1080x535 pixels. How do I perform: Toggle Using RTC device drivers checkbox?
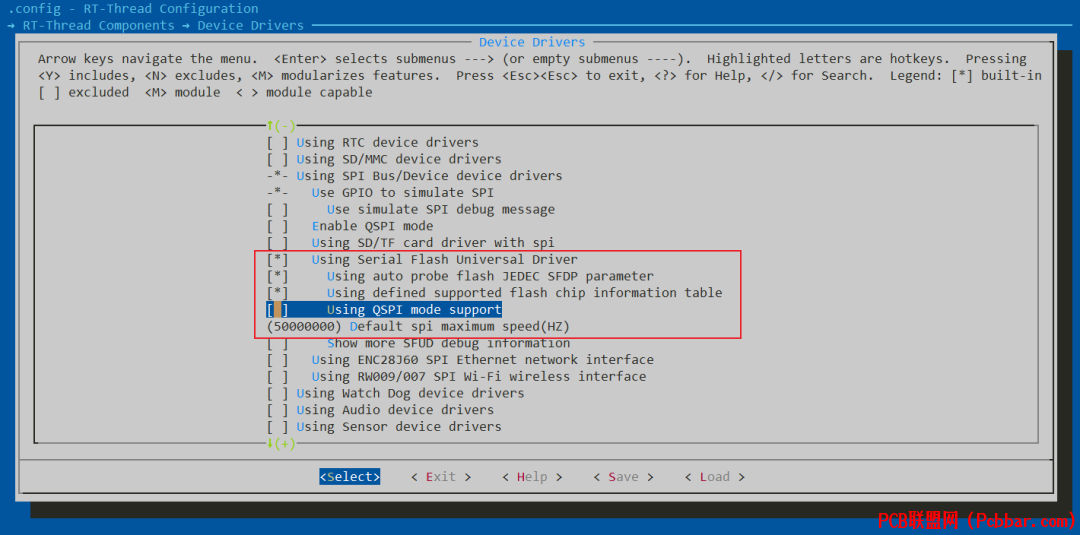tap(278, 143)
